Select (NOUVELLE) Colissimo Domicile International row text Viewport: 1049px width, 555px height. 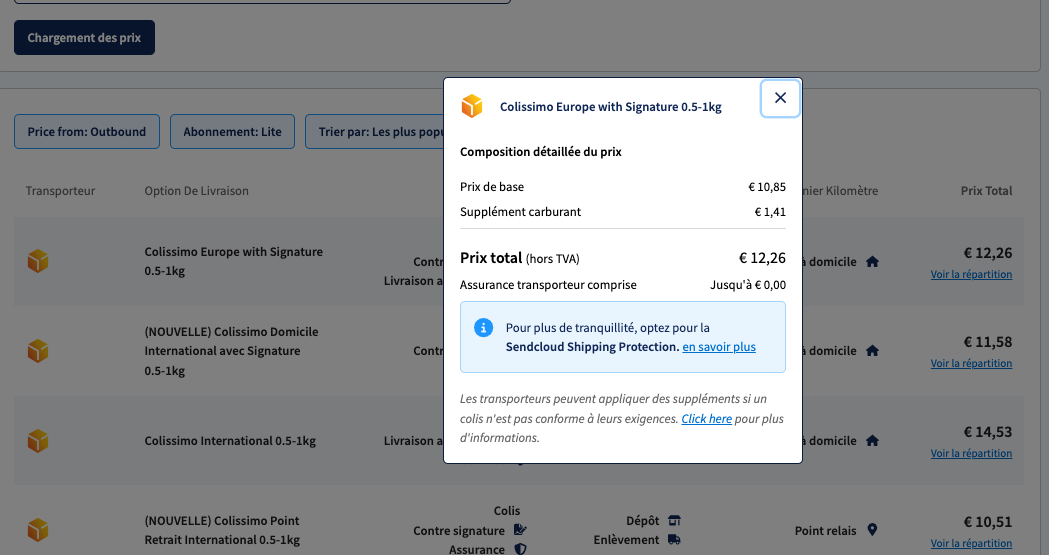click(231, 351)
